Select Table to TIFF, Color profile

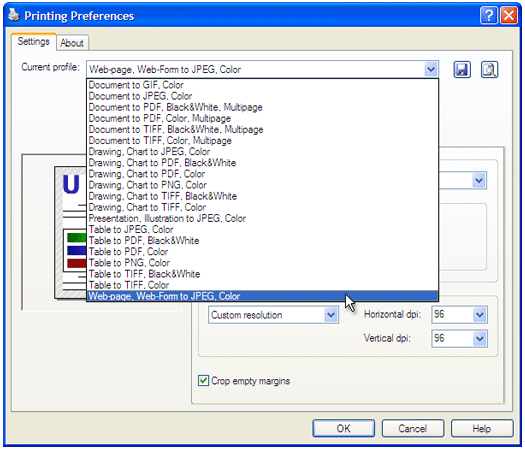(x=262, y=285)
